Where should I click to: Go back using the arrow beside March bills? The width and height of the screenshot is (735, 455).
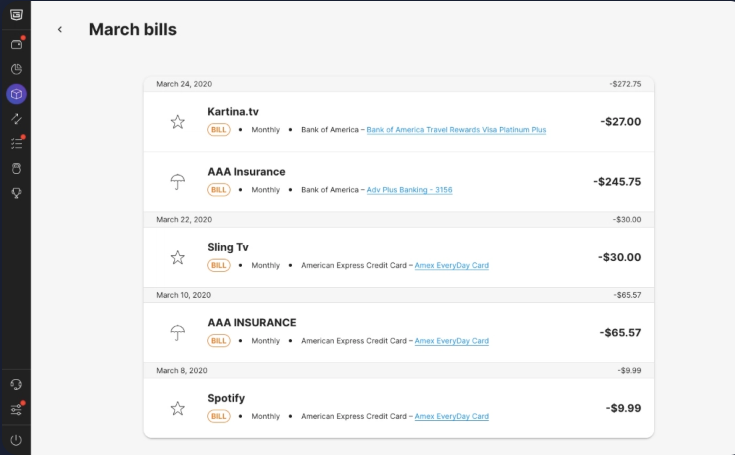pyautogui.click(x=60, y=30)
